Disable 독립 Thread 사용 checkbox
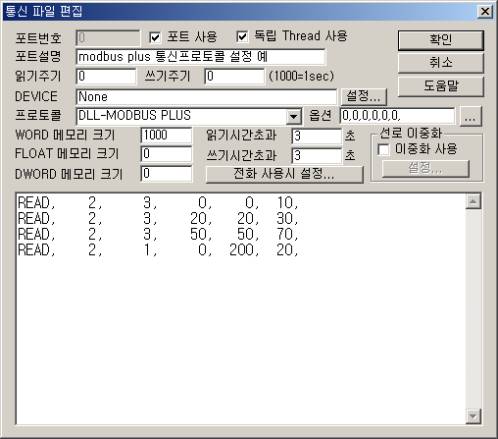498x439 pixels. [242, 37]
